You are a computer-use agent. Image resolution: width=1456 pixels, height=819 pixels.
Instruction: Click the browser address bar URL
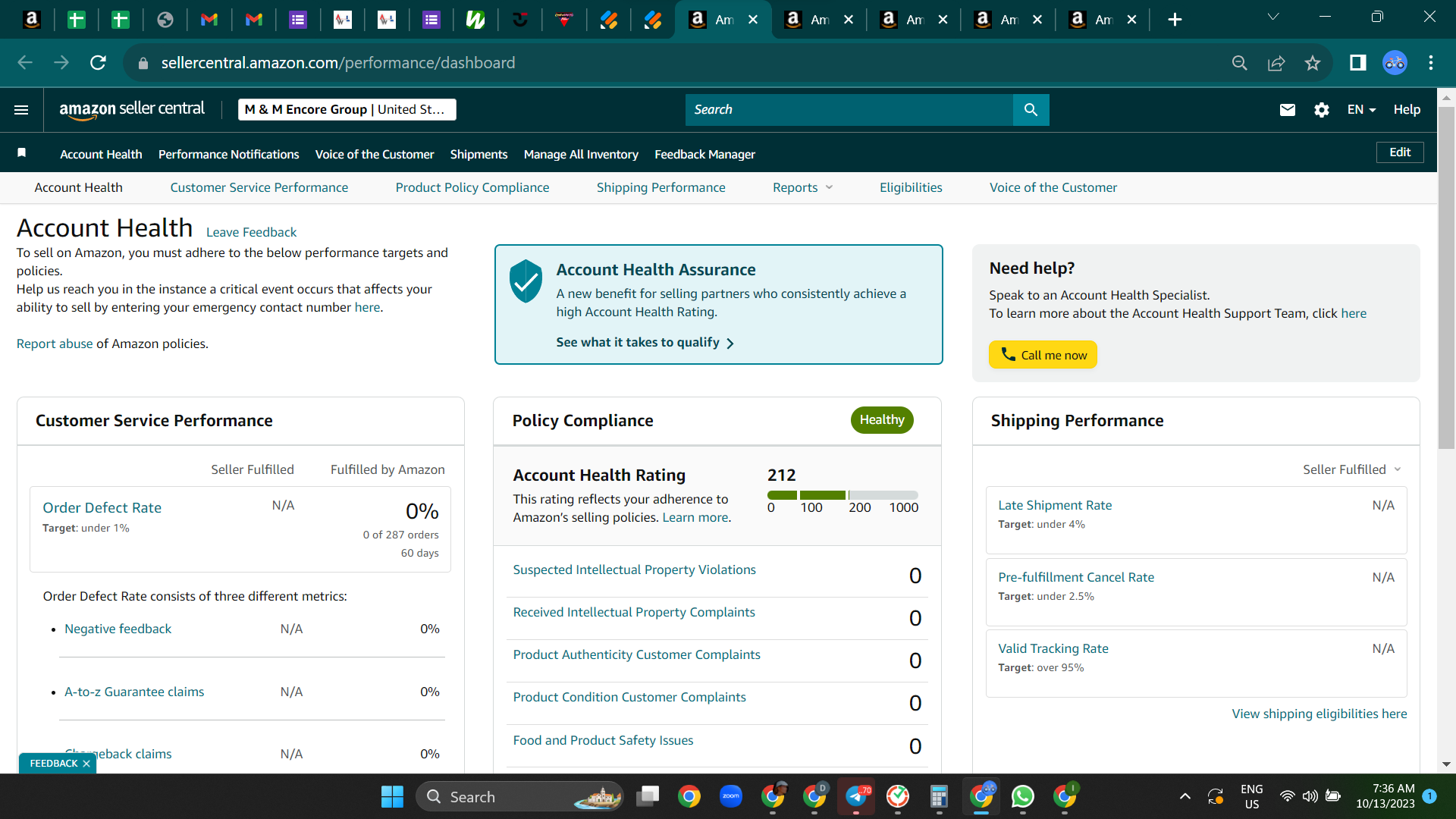(338, 63)
